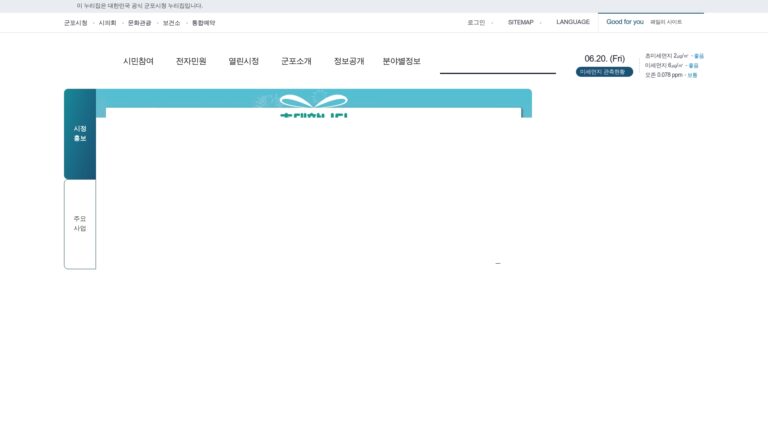Visit the 문화관광 site link
The height and width of the screenshot is (432, 768).
tap(140, 23)
